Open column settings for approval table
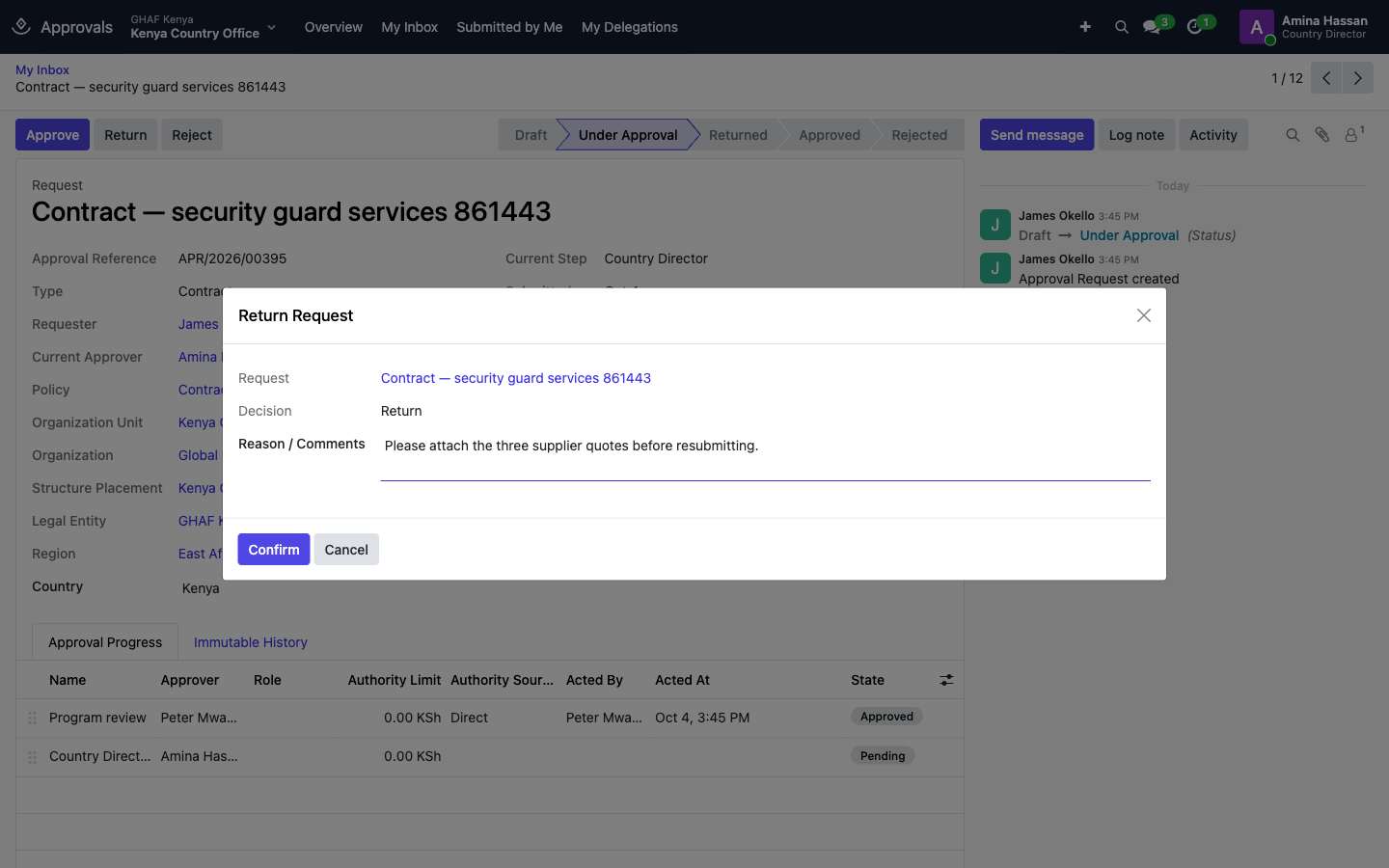 click(x=946, y=680)
